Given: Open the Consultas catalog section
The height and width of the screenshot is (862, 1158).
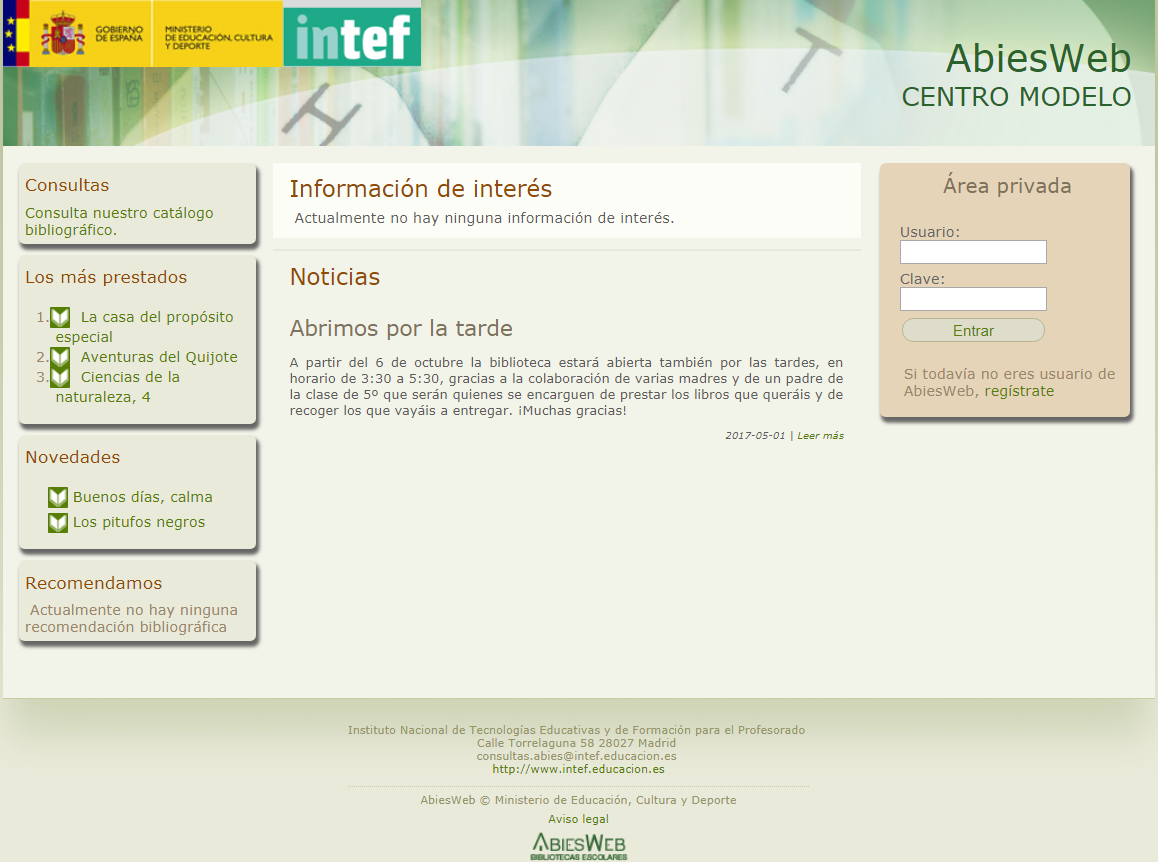Looking at the screenshot, I should coord(67,185).
